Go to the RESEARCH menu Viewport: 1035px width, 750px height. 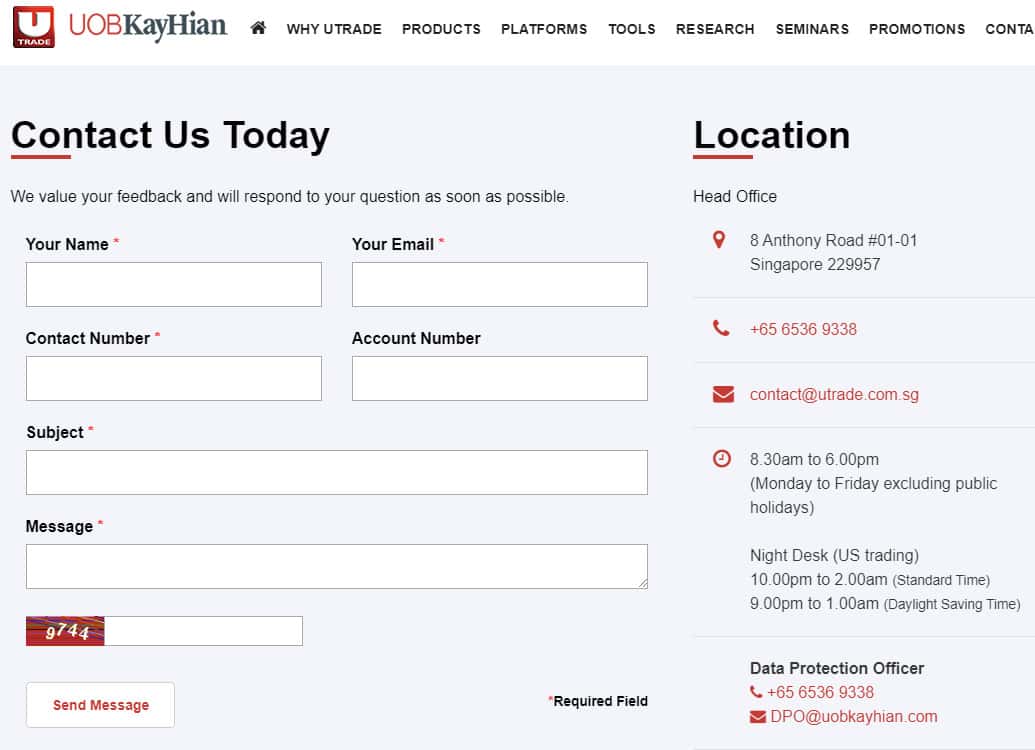pyautogui.click(x=715, y=29)
